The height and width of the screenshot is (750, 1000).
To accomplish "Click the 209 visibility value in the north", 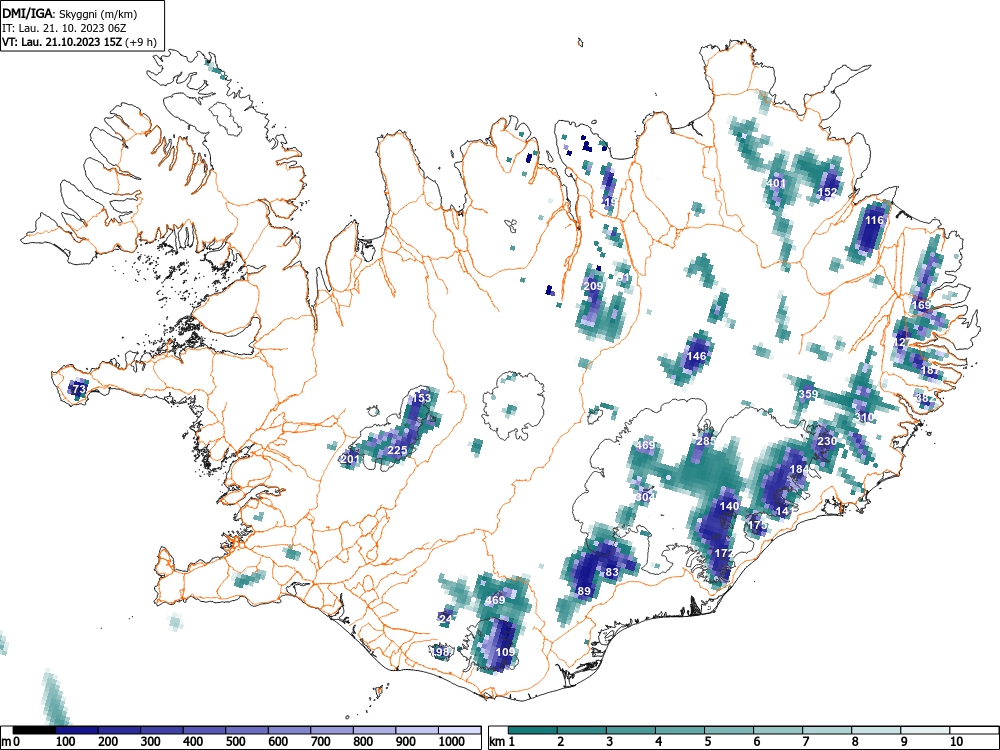I will point(593,286).
